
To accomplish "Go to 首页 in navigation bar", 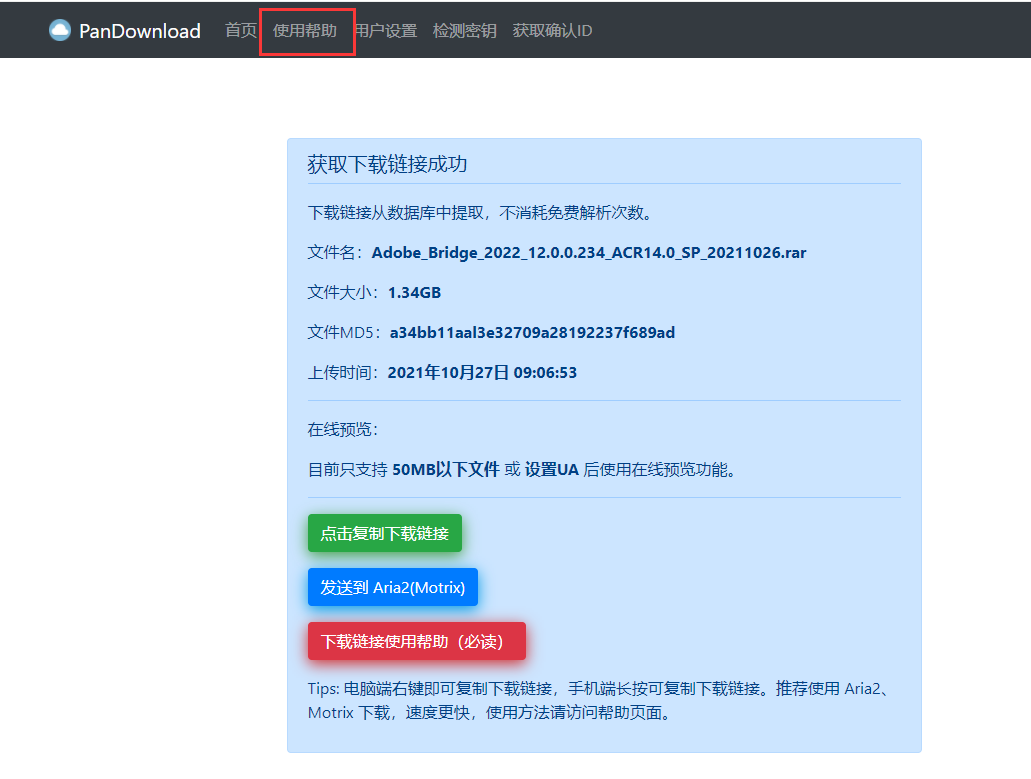I will (241, 30).
